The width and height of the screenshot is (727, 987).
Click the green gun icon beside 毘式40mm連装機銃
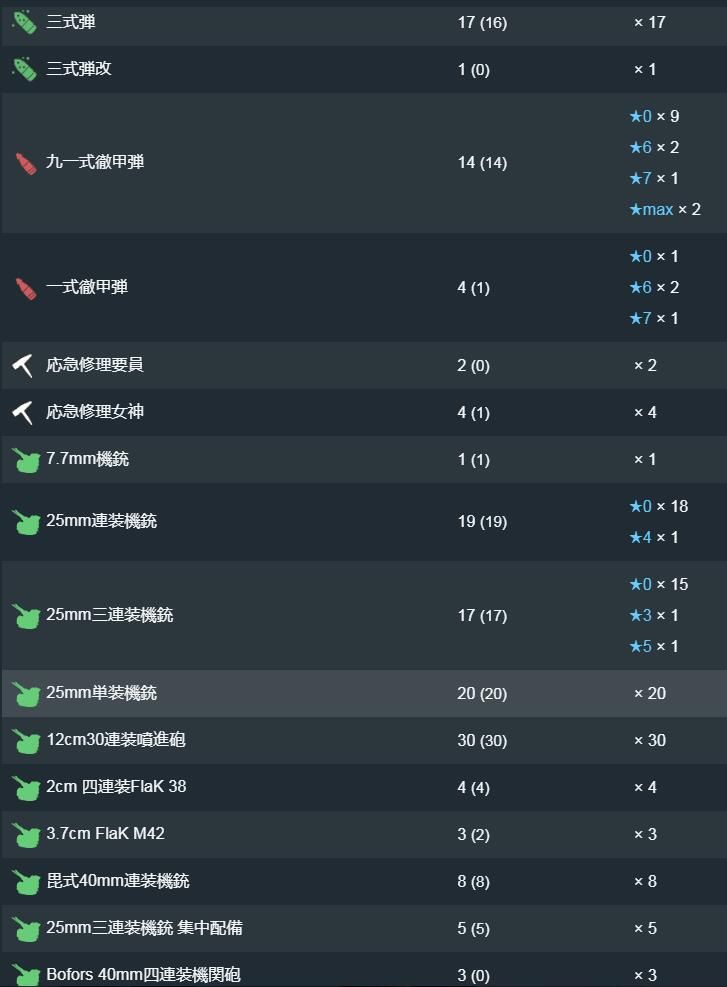[26, 882]
